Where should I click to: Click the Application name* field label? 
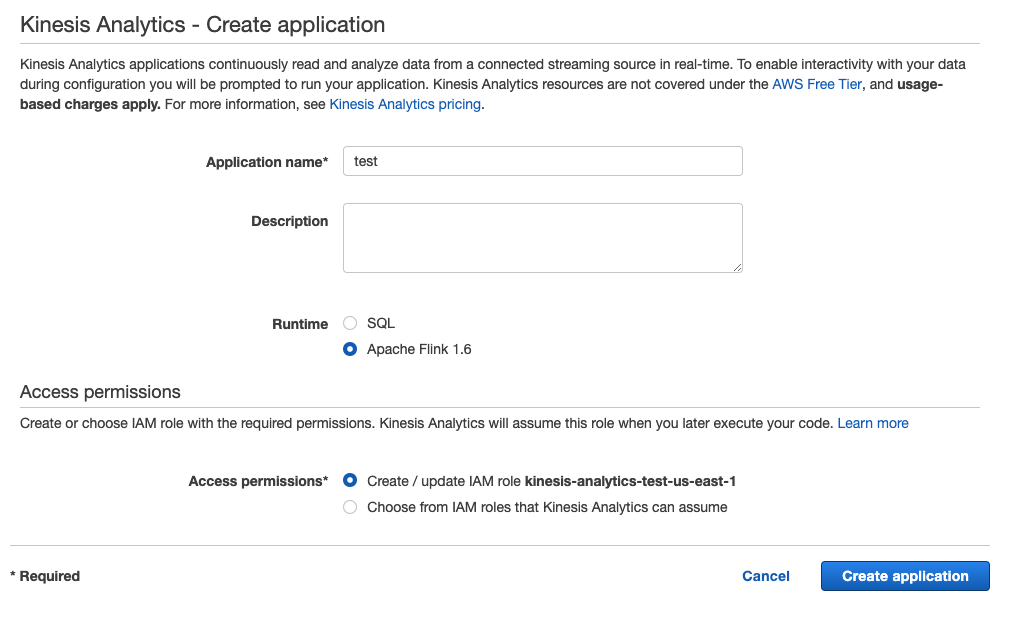click(x=266, y=162)
